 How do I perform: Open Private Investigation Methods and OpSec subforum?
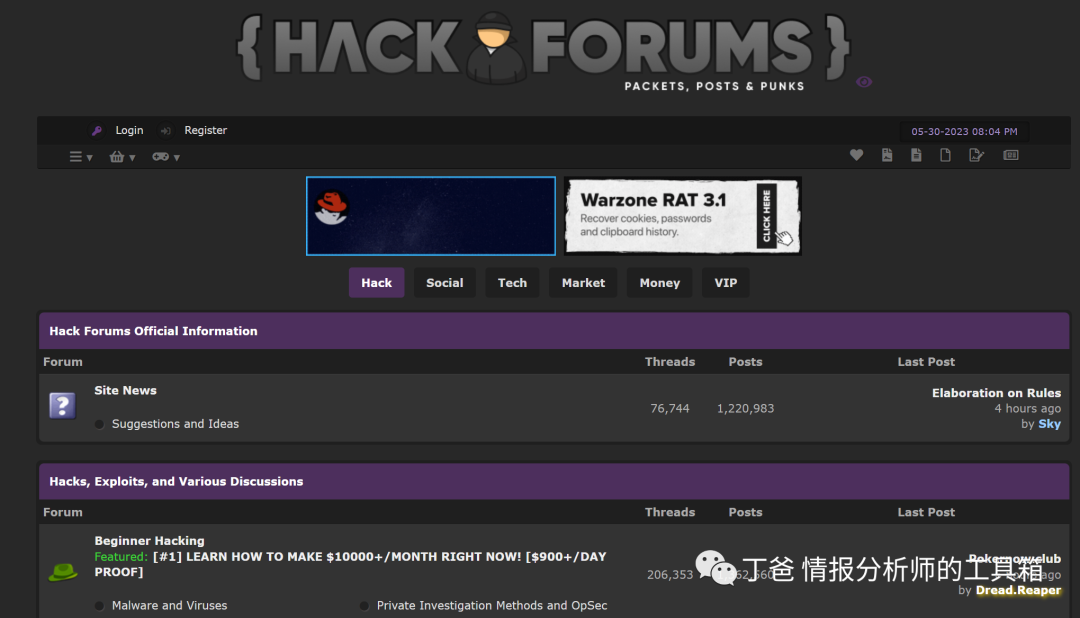click(x=492, y=606)
